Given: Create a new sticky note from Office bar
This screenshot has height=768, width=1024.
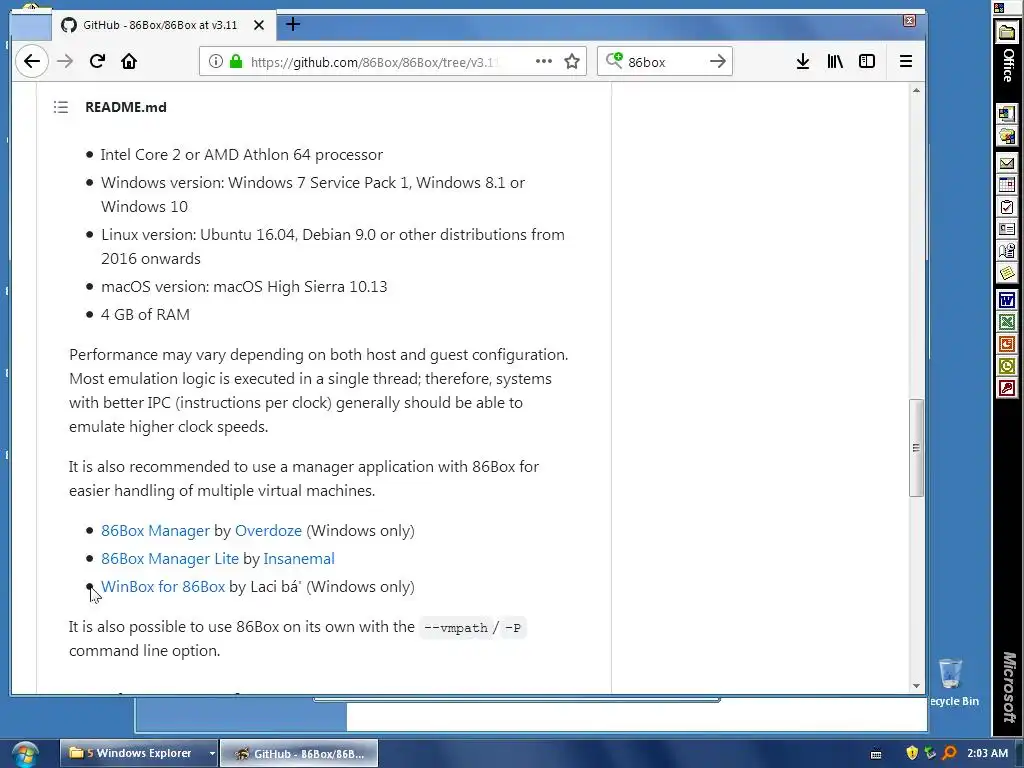Looking at the screenshot, I should 1006,273.
